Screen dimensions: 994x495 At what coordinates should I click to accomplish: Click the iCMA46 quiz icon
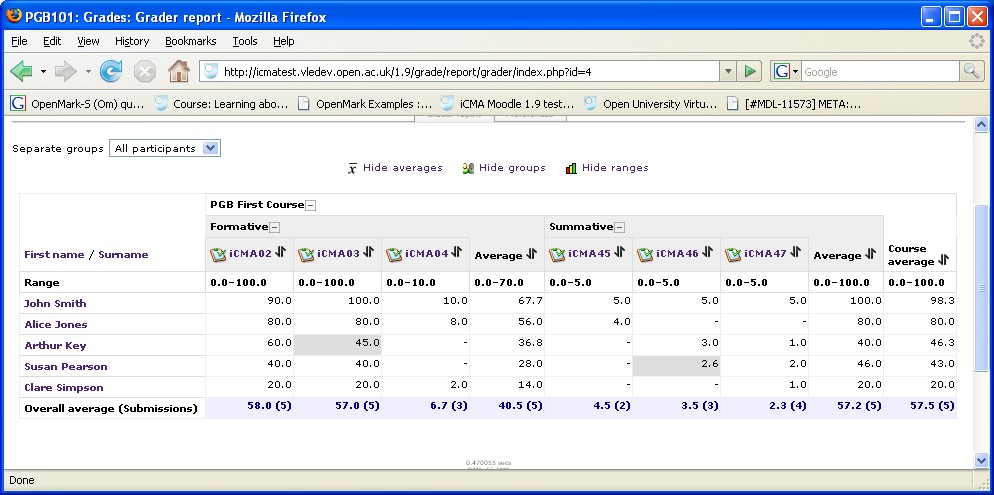[x=645, y=254]
